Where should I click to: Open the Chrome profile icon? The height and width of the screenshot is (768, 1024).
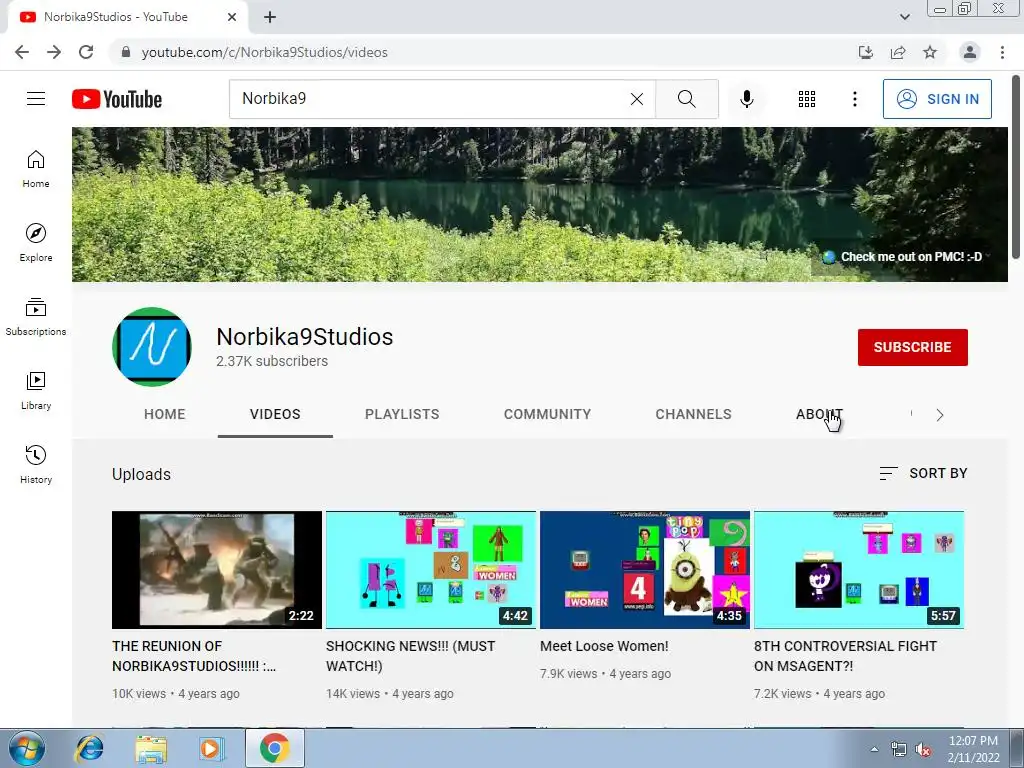click(x=970, y=52)
